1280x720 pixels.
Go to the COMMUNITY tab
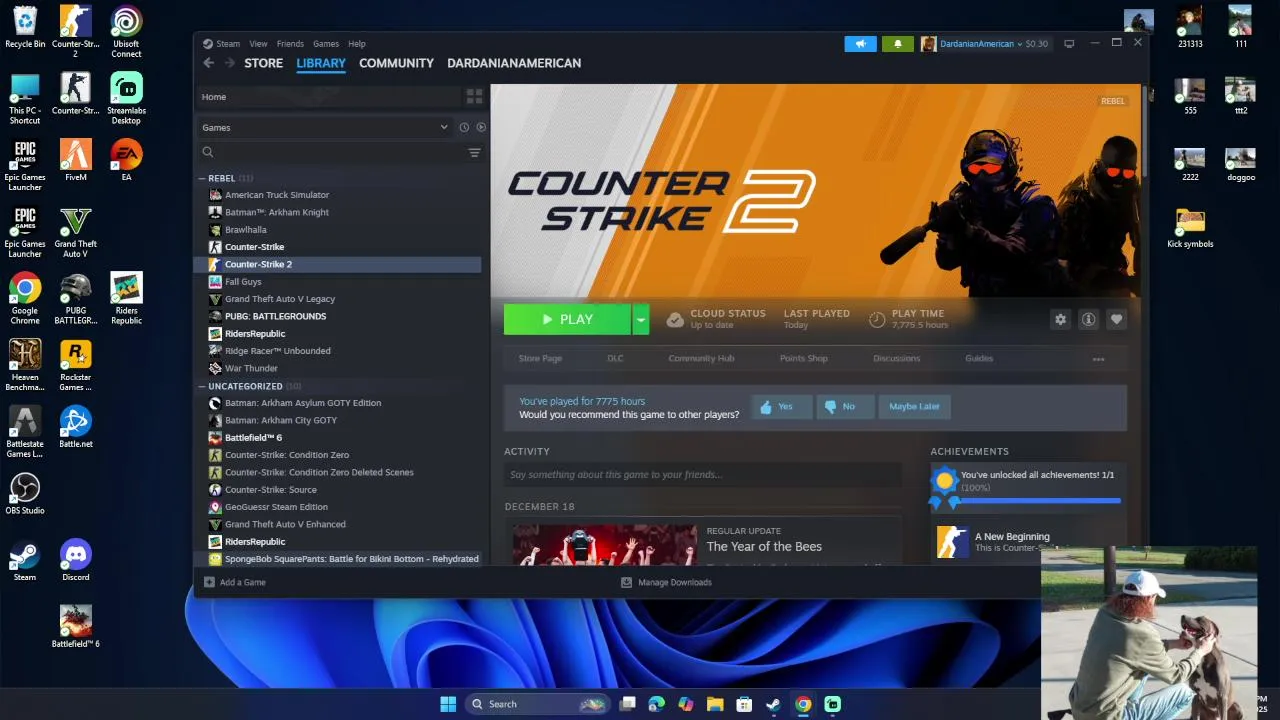(396, 63)
